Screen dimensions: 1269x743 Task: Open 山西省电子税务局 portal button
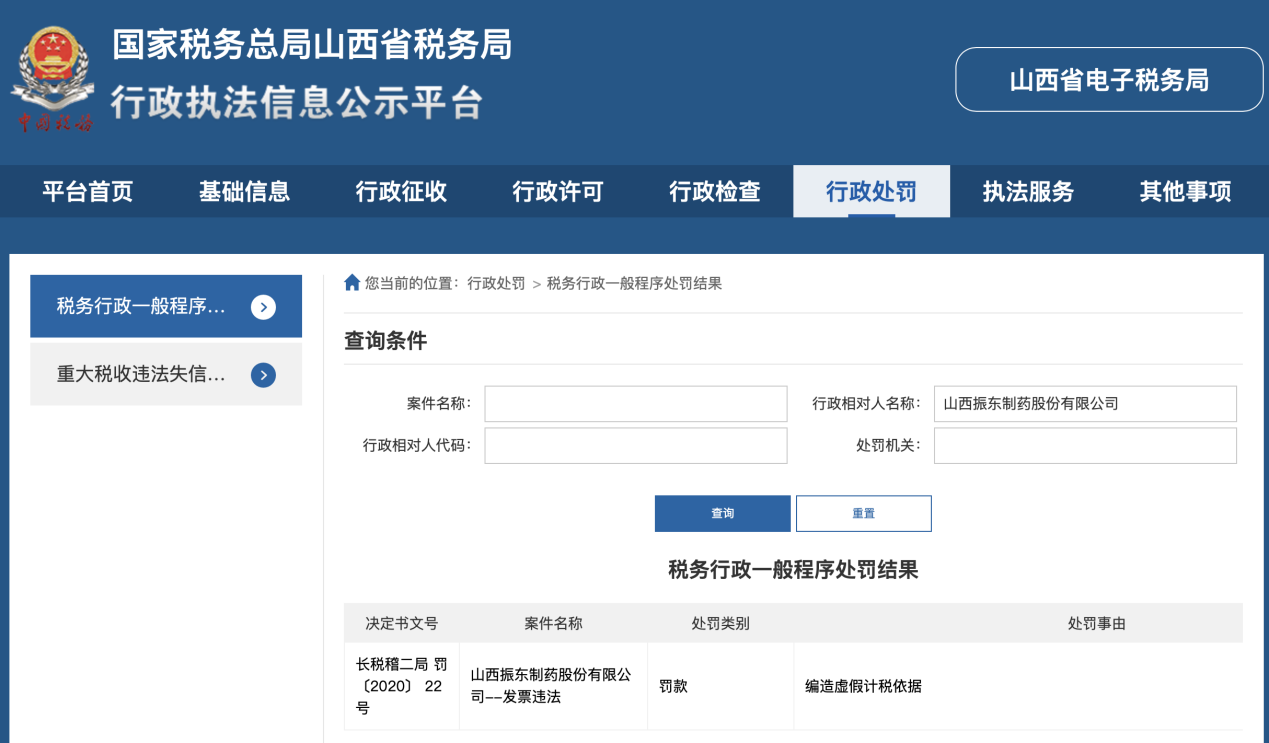pos(1109,80)
